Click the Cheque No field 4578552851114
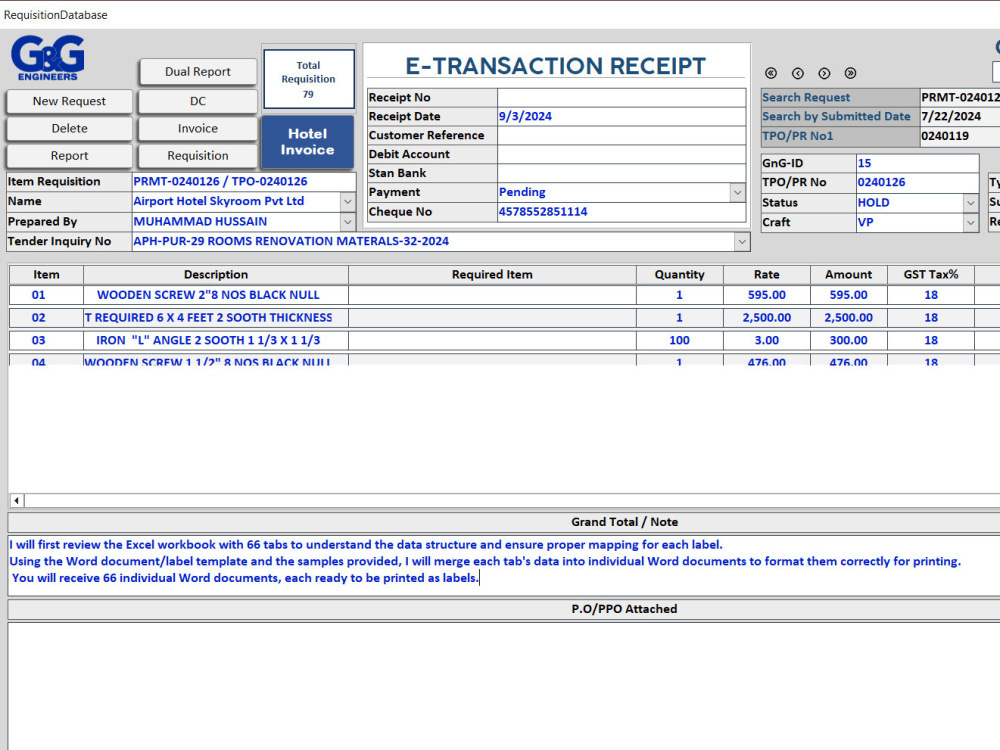This screenshot has height=750, width=1000. click(621, 212)
